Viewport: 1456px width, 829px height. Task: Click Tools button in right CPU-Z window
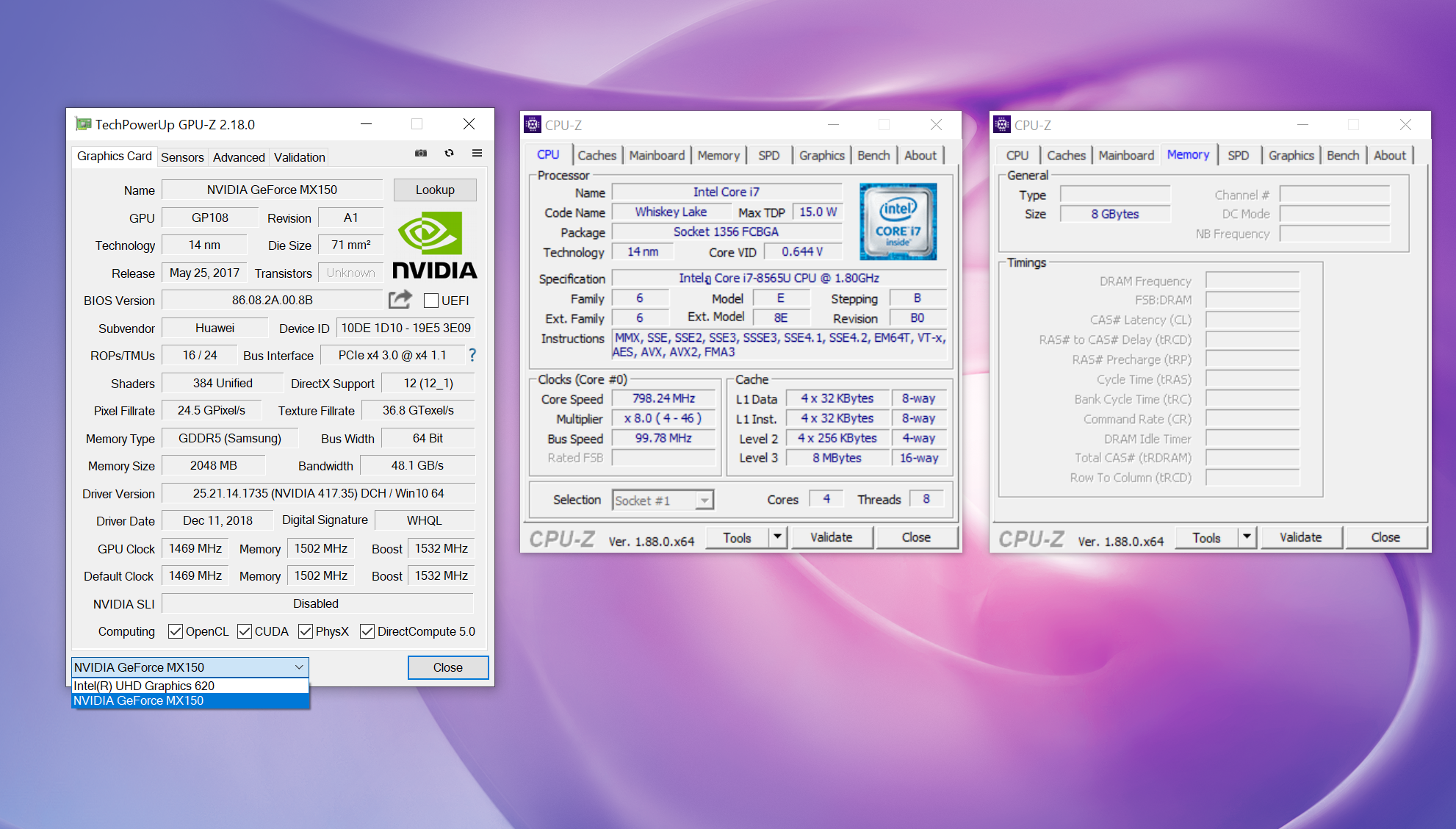[1207, 537]
